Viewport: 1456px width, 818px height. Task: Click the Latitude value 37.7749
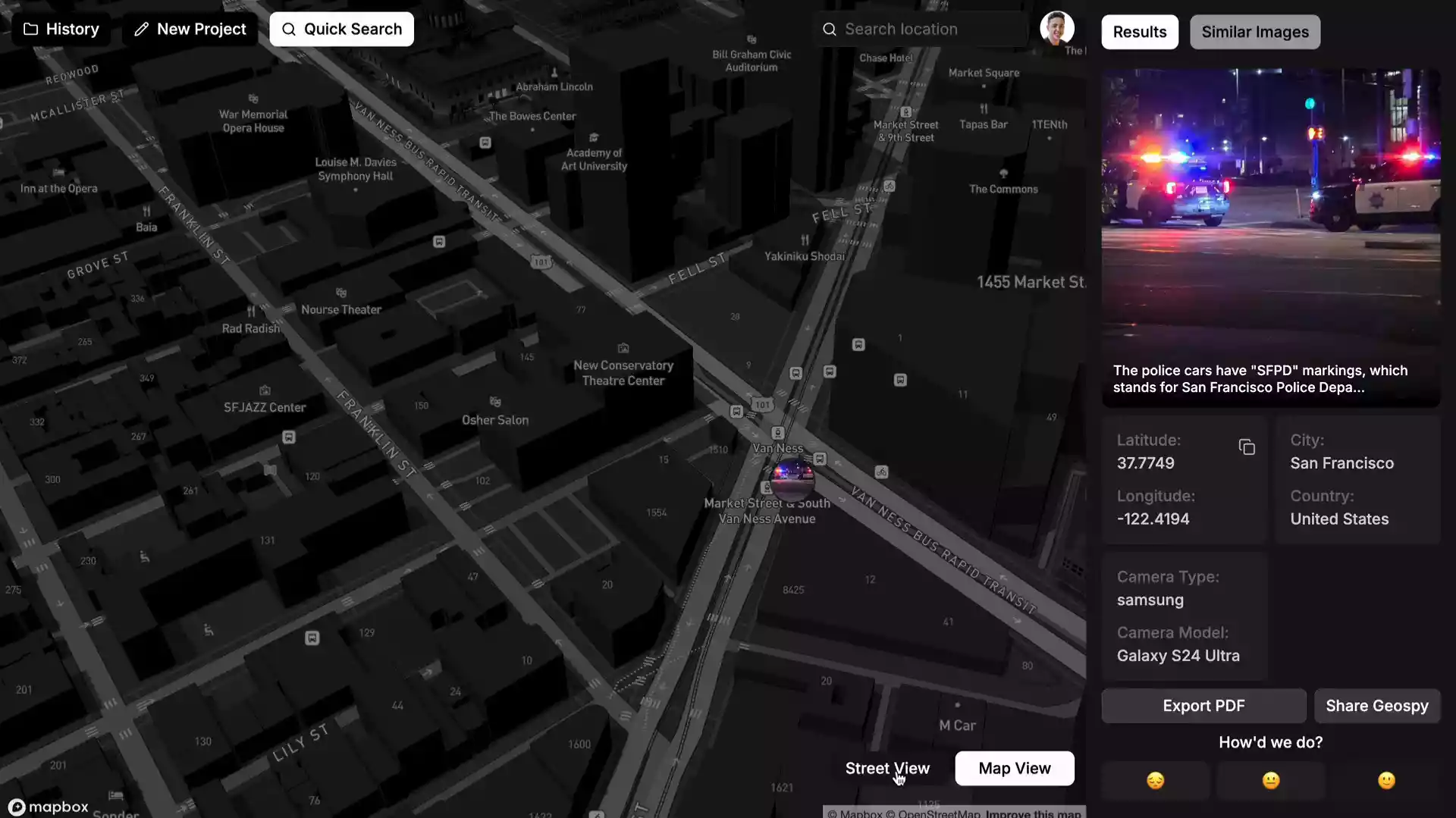pos(1145,463)
